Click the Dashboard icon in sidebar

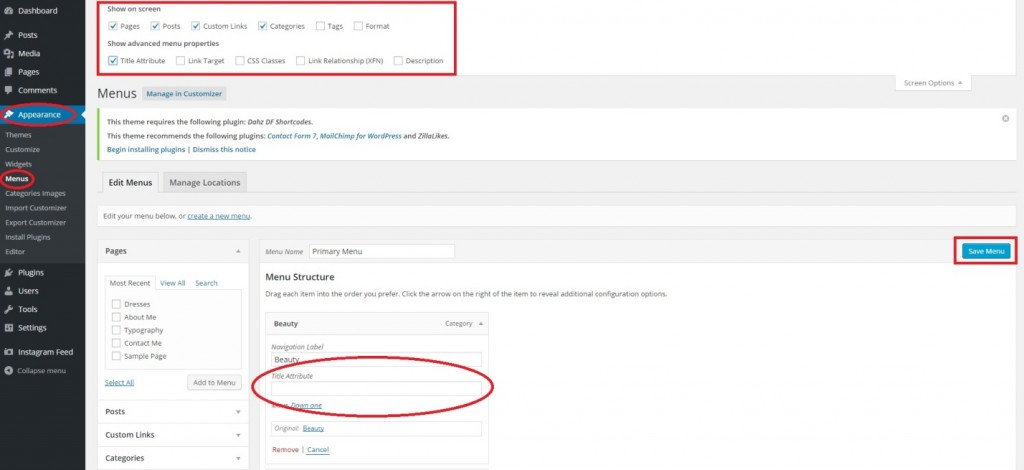pos(9,10)
